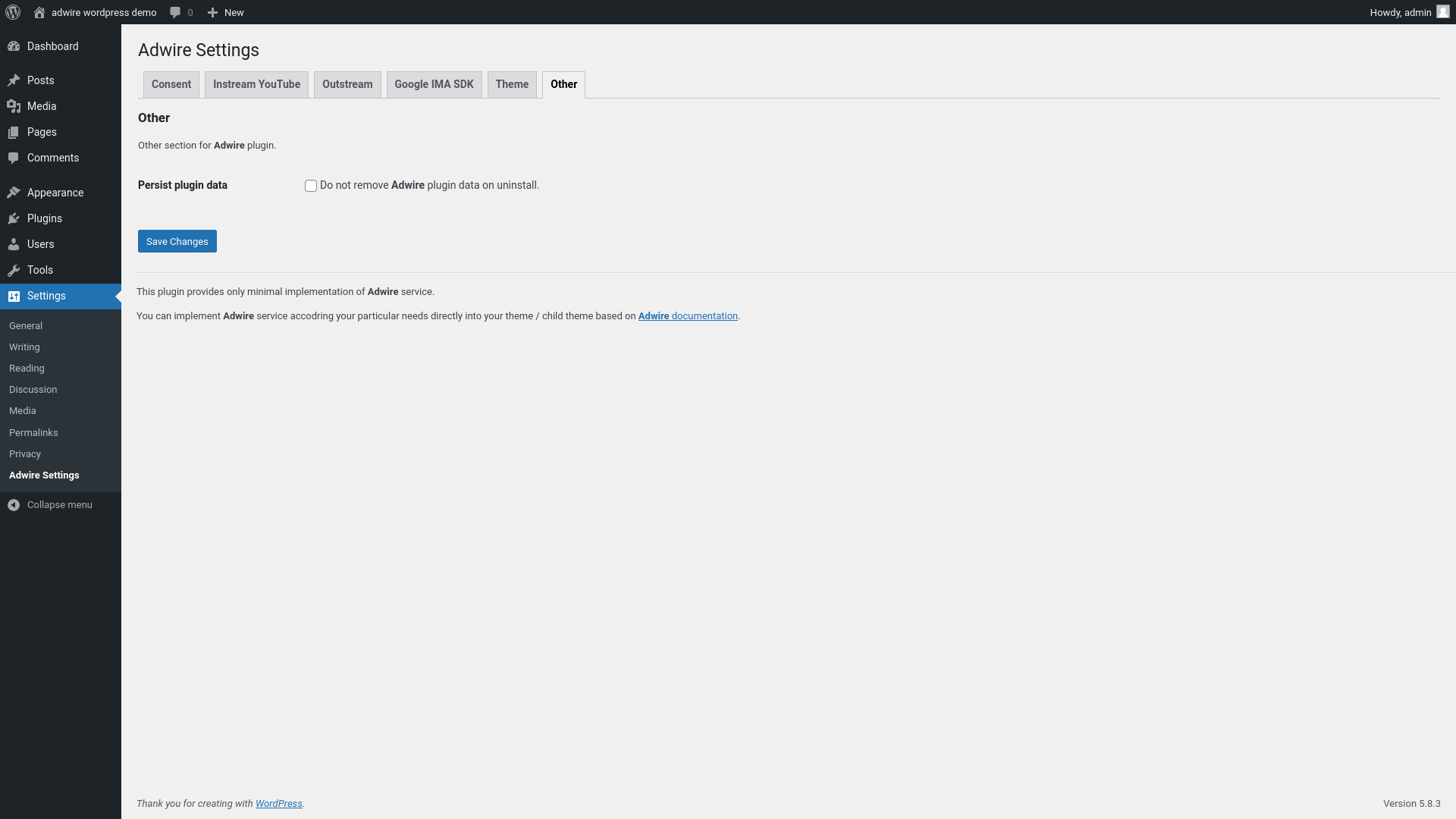Click the Users person icon
The width and height of the screenshot is (1456, 819).
click(x=14, y=244)
